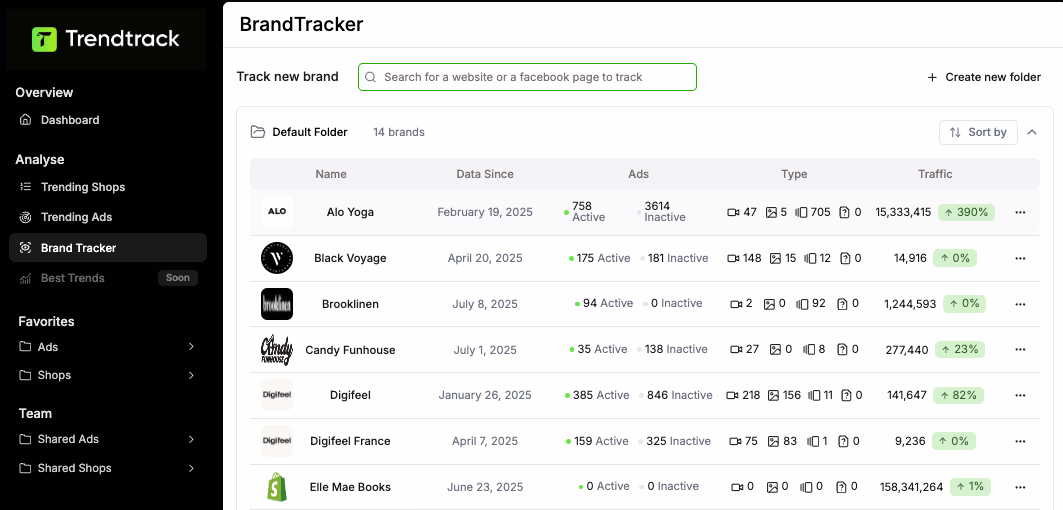This screenshot has width=1063, height=510.
Task: Click the search magnifier icon
Action: coord(370,77)
